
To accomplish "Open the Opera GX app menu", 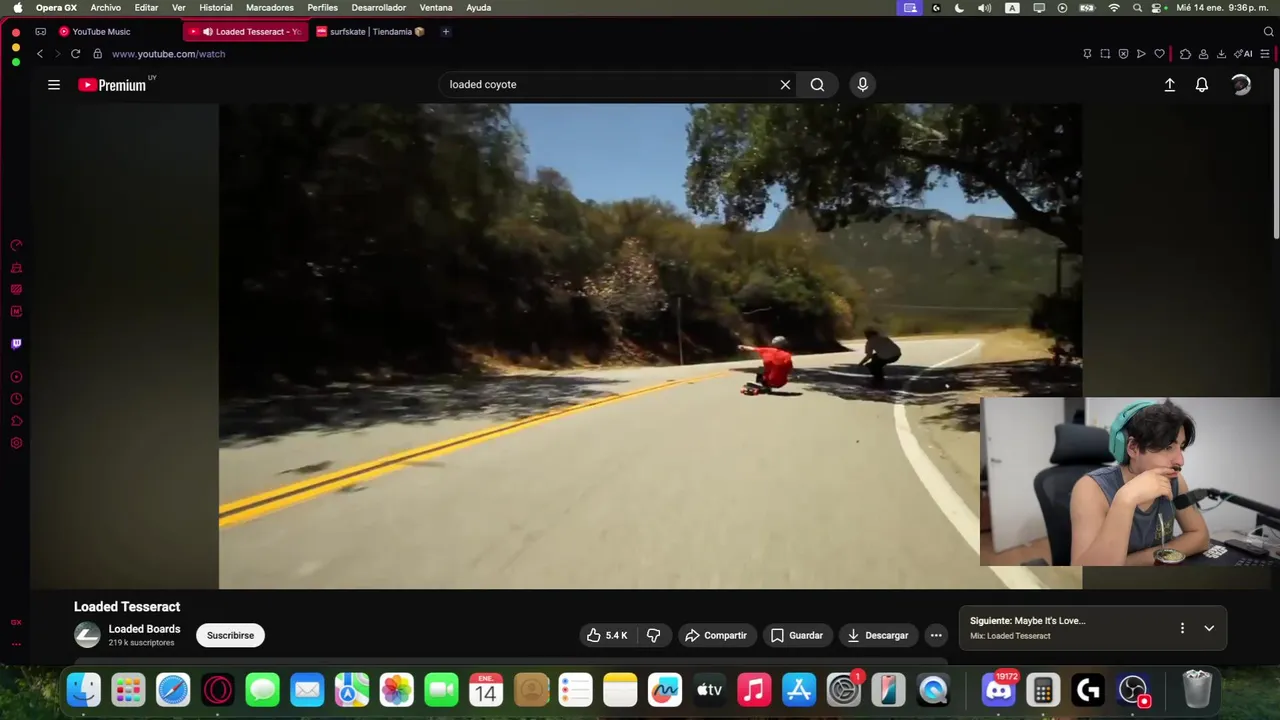I will 56,7.
